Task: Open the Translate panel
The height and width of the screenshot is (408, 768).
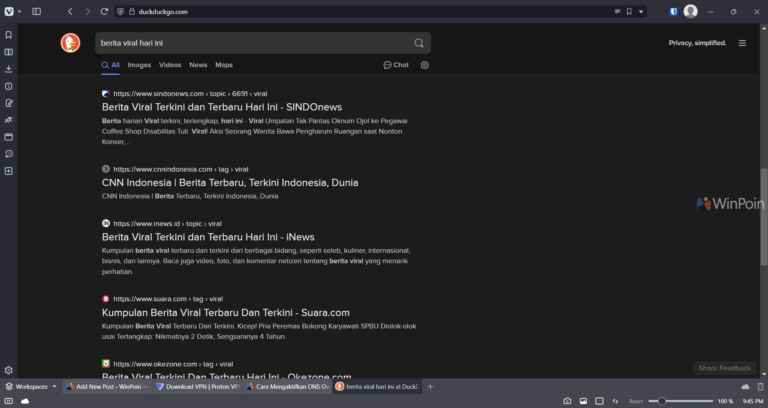Action: click(8, 120)
